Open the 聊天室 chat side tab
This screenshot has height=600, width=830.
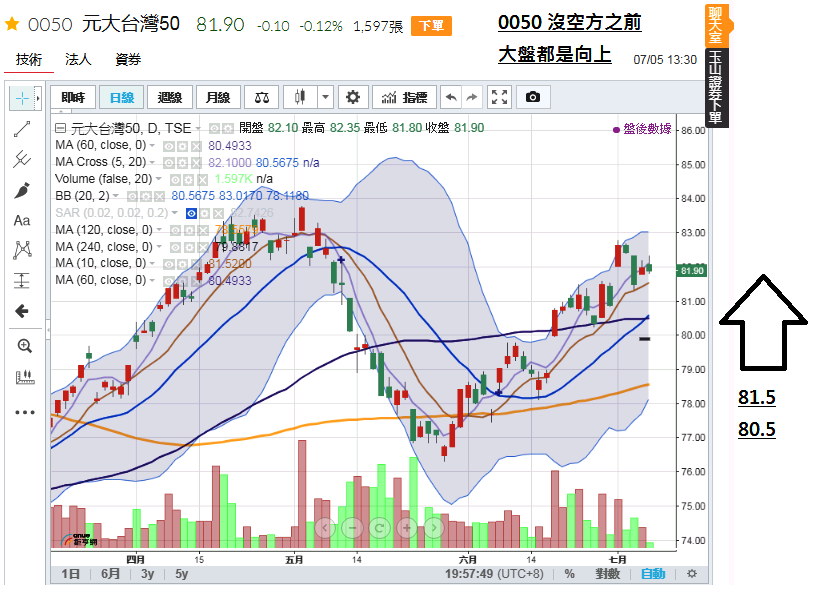point(716,25)
